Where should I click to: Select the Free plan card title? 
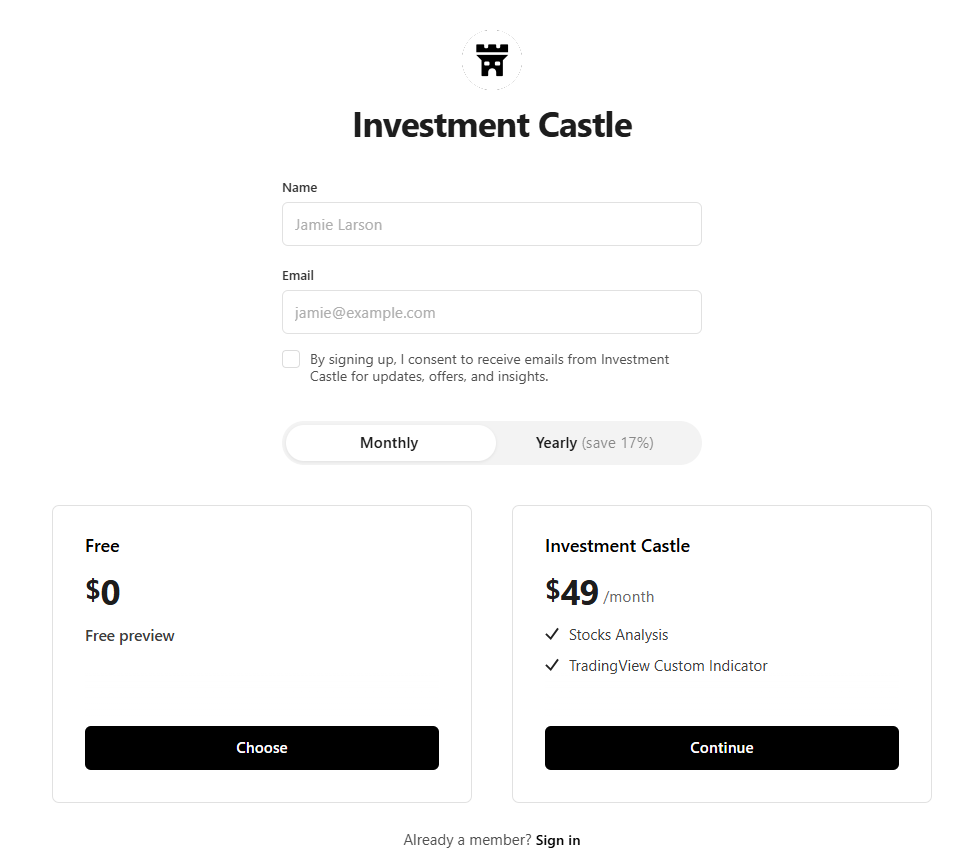(x=102, y=546)
